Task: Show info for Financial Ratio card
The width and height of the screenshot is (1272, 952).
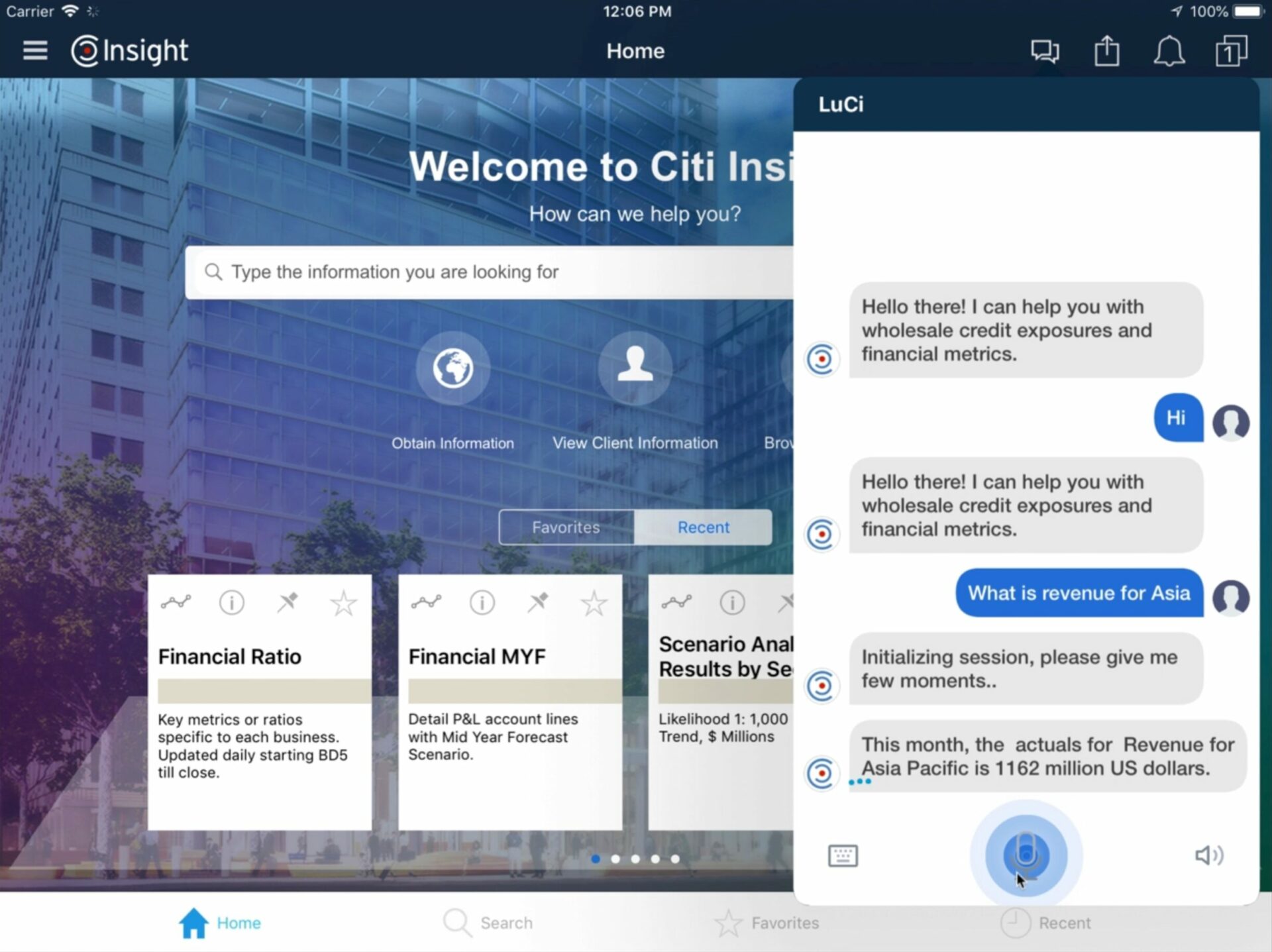Action: click(x=231, y=603)
